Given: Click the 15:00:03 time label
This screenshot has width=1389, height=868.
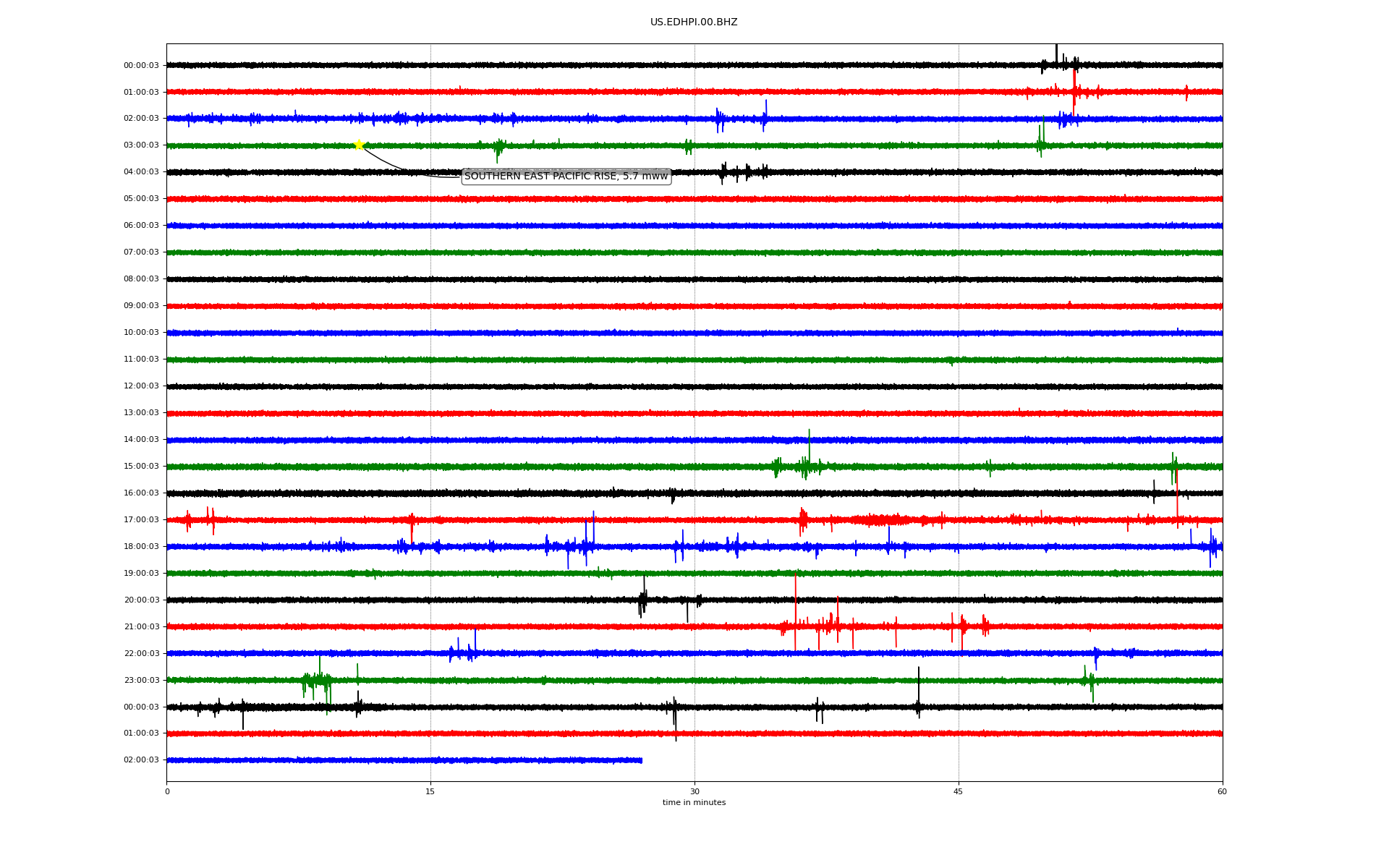Looking at the screenshot, I should click(x=141, y=467).
